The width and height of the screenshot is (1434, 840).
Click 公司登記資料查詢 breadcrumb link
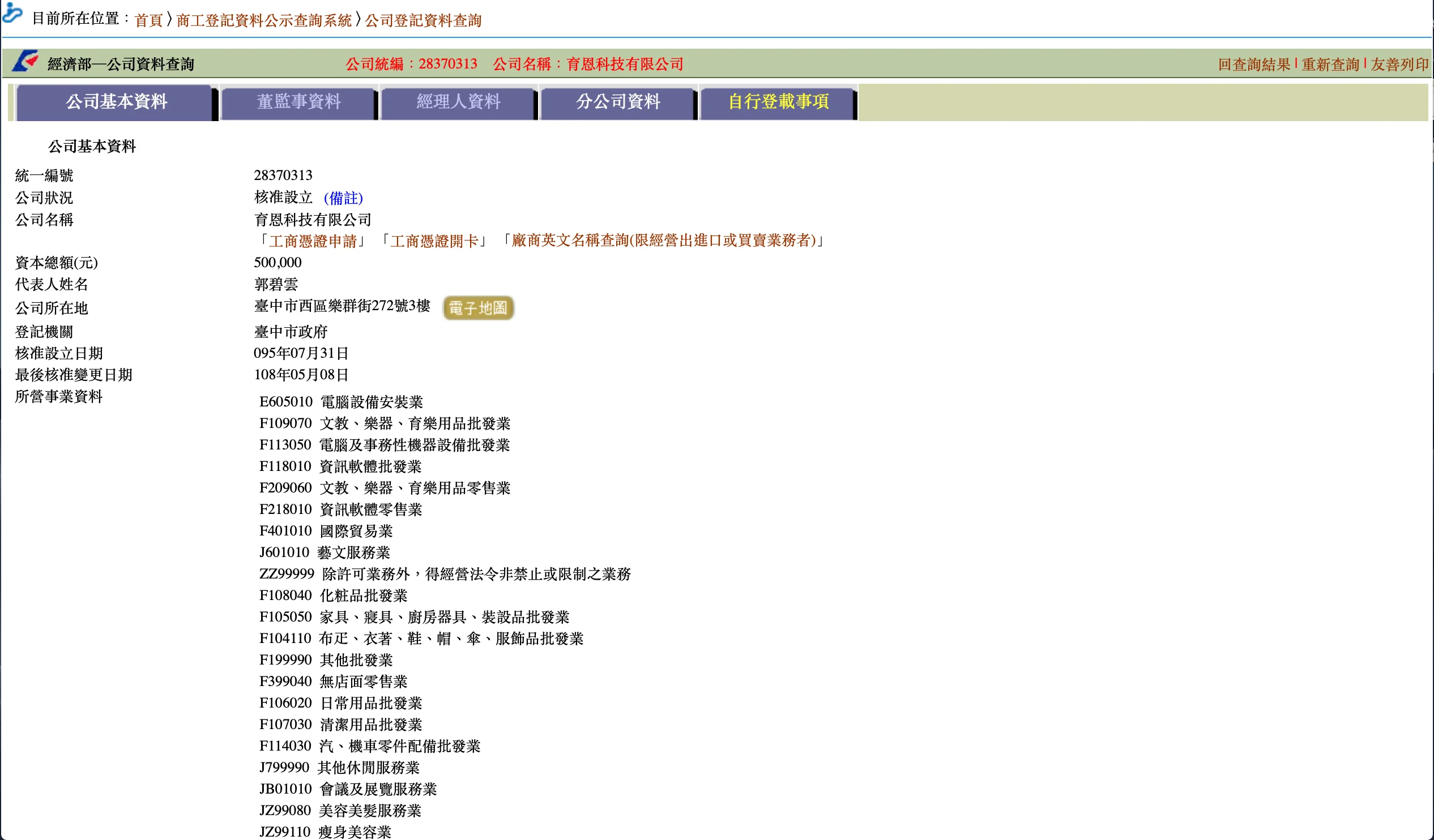(x=423, y=20)
